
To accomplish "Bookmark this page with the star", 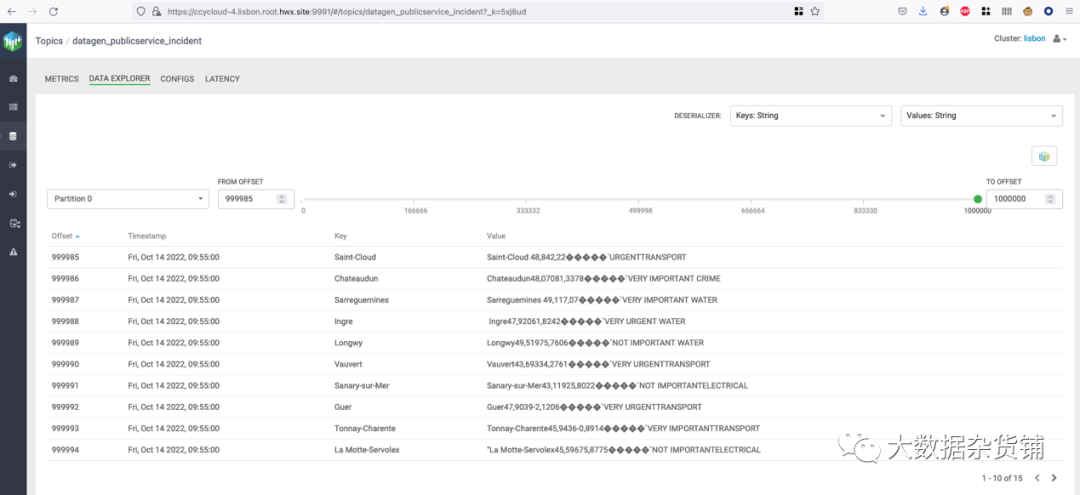I will point(815,11).
